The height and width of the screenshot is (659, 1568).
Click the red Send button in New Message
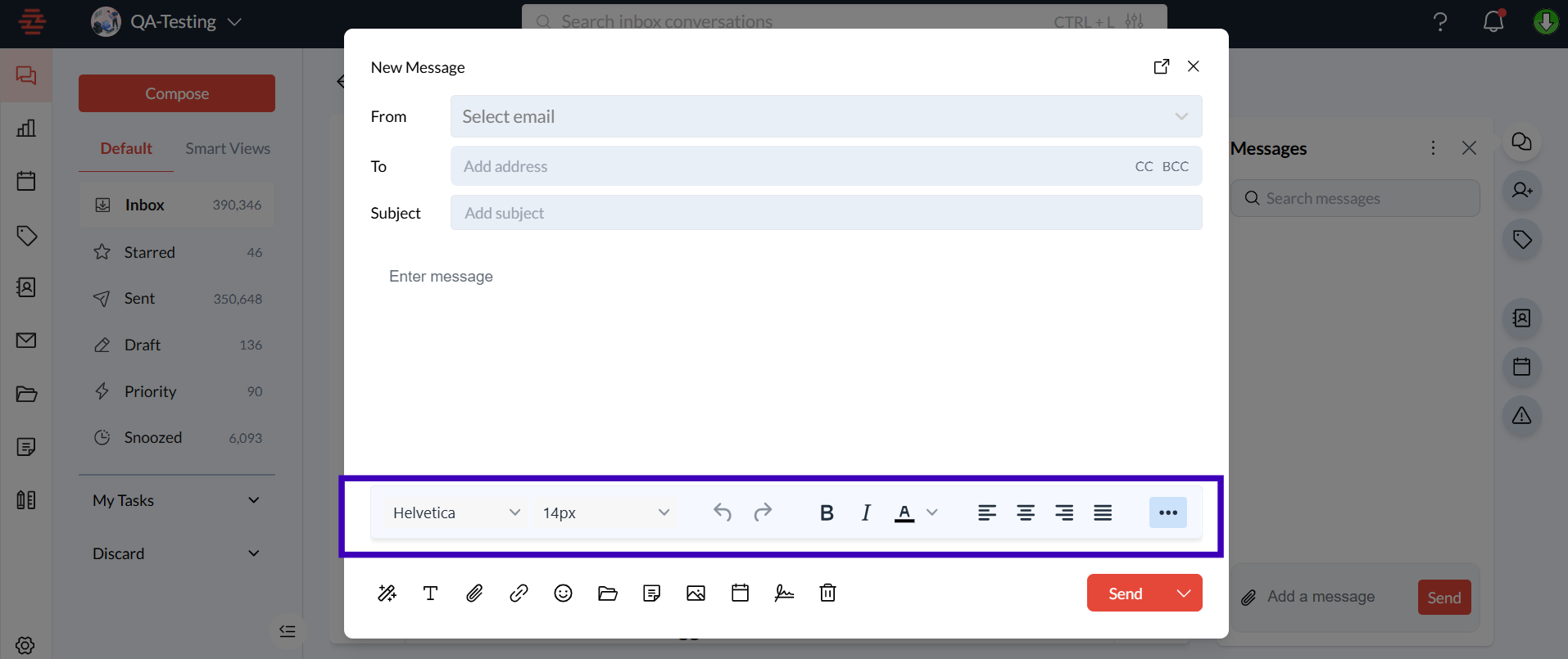point(1126,594)
